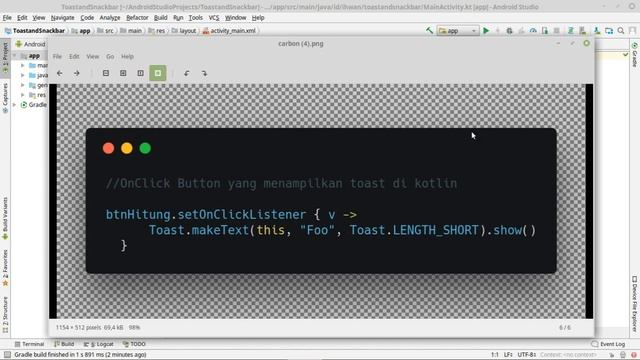Click the Debug app bug icon
640x360 pixels.
click(x=509, y=31)
